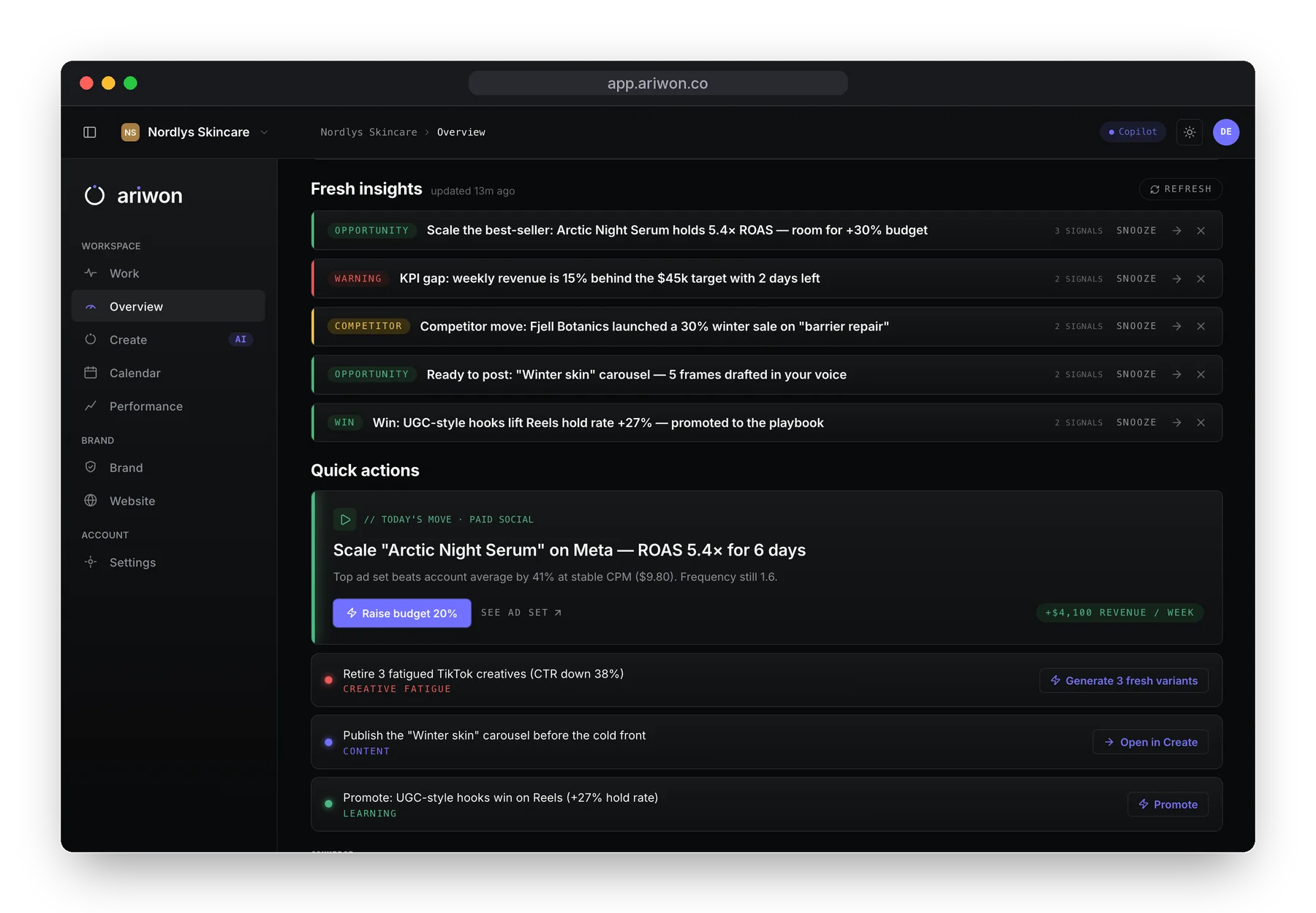The height and width of the screenshot is (913, 1316).
Task: Click the Promote button
Action: 1168,805
